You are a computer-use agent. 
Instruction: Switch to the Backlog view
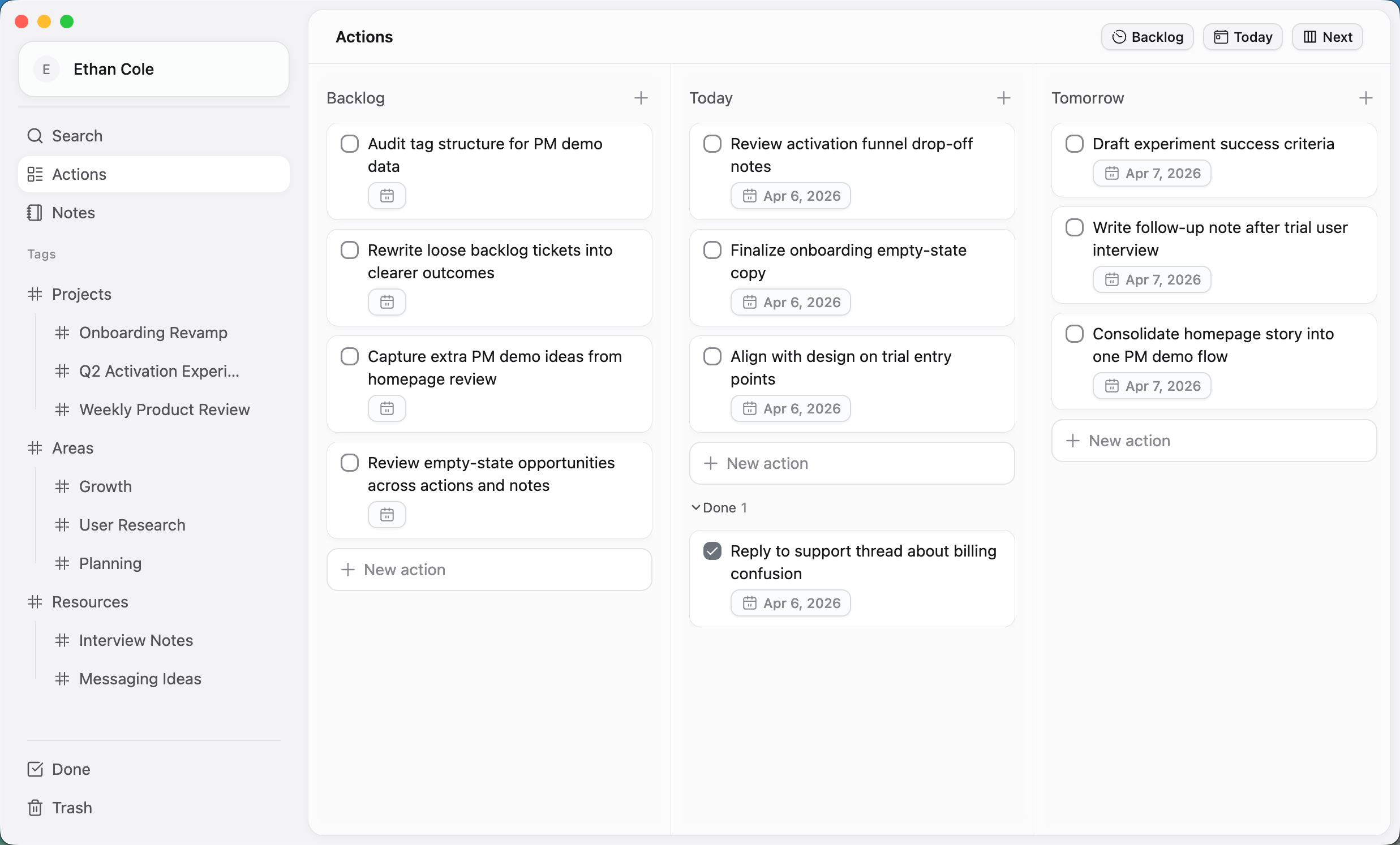click(1147, 36)
